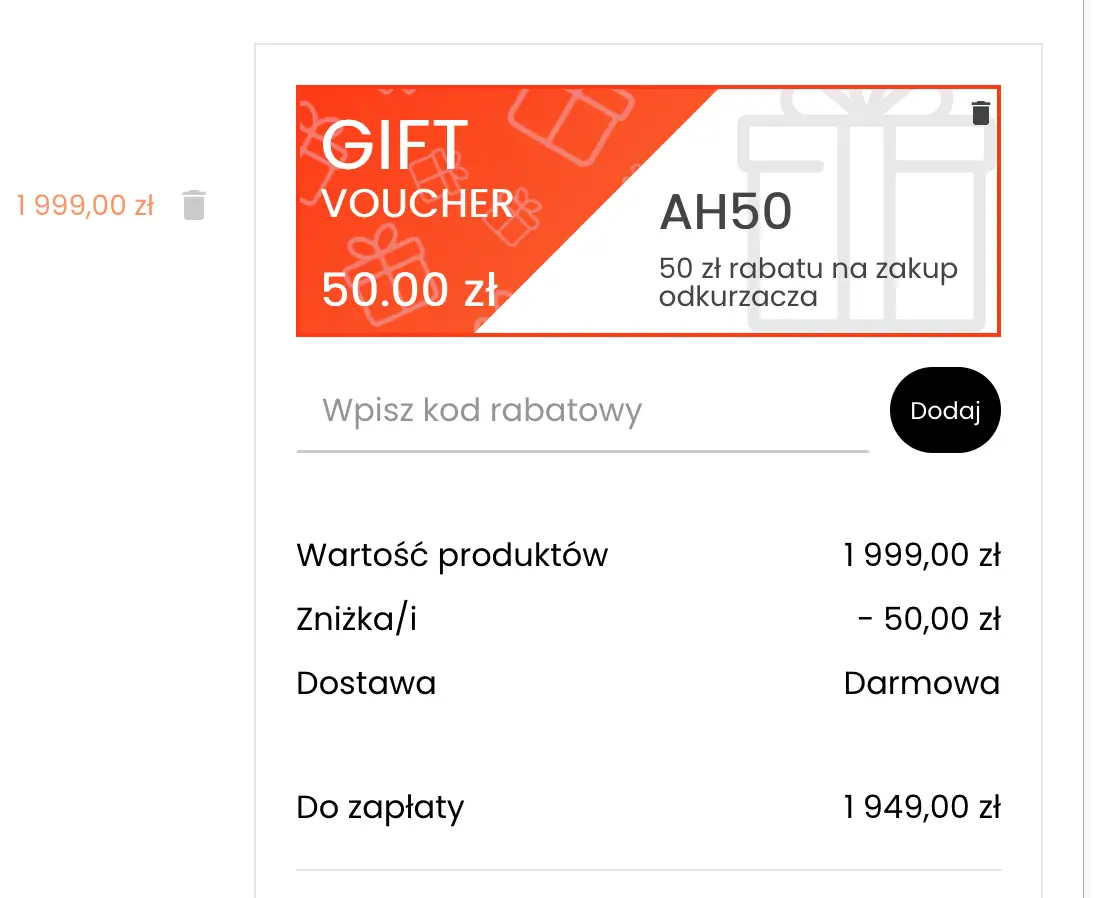Click the bin icon beside the cart item price

click(192, 205)
